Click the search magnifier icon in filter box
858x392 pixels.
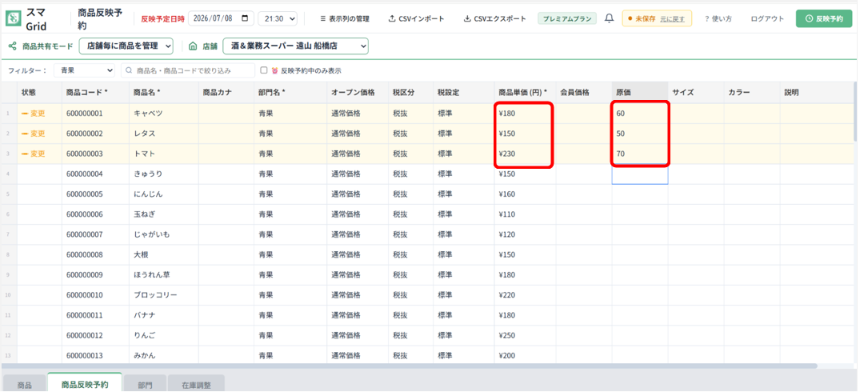pyautogui.click(x=129, y=71)
